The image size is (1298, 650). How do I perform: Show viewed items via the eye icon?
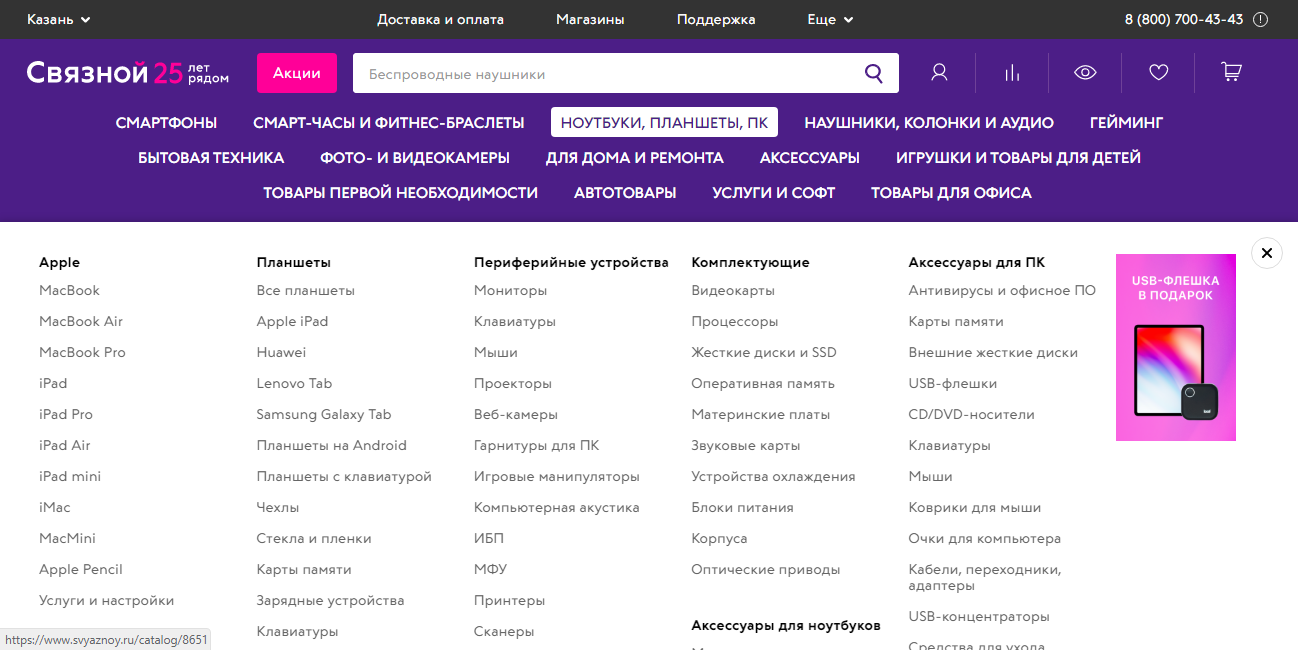[1085, 71]
